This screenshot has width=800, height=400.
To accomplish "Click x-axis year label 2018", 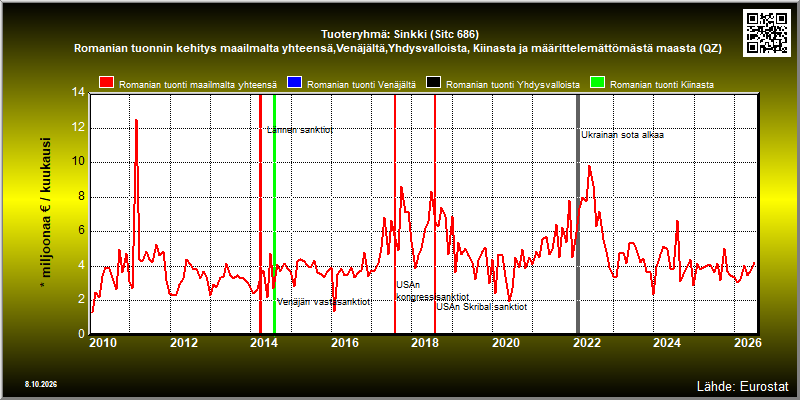I will tap(425, 342).
